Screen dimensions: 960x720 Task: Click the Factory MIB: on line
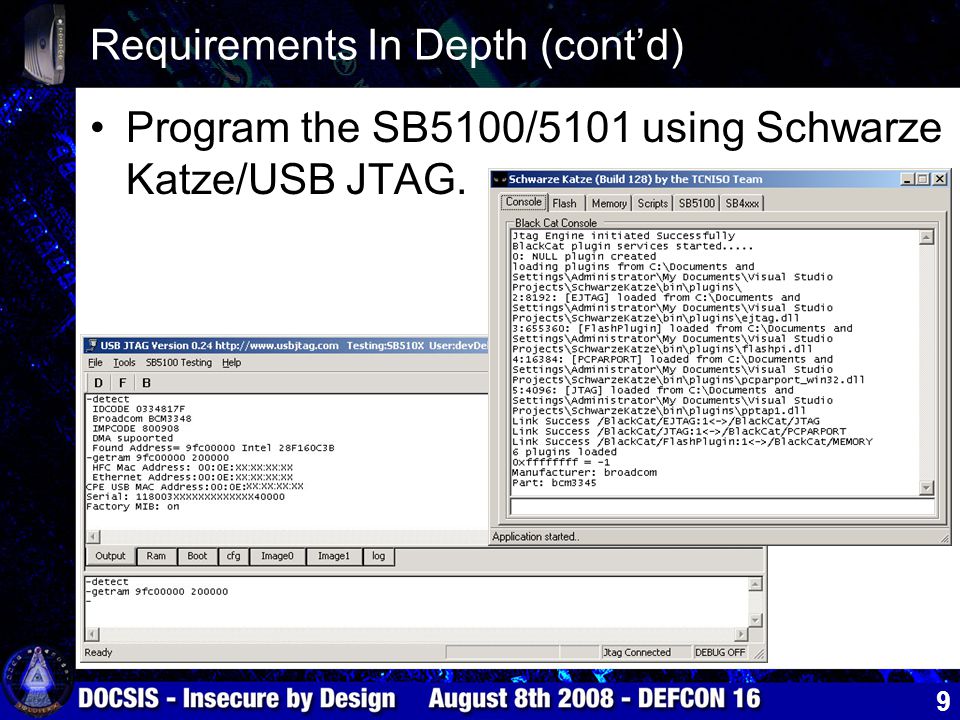[x=133, y=507]
